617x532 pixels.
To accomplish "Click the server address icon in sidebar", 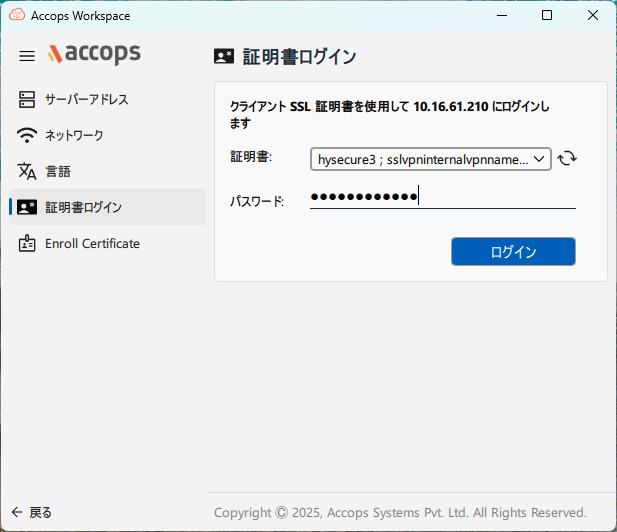I will [27, 100].
